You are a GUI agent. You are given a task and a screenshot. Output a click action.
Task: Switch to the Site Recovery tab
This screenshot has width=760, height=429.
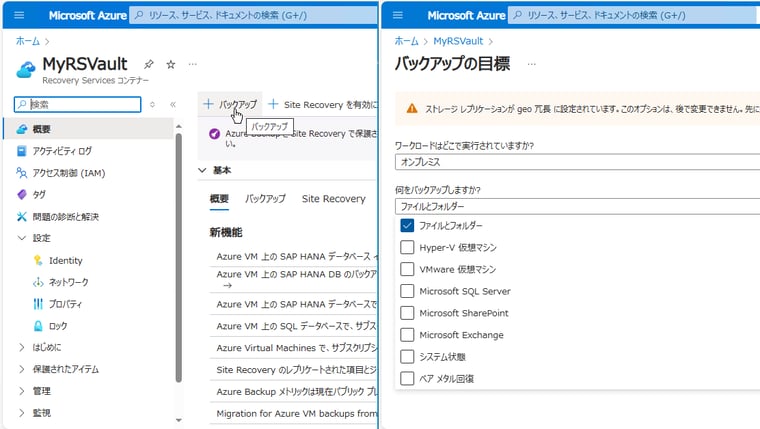[333, 199]
